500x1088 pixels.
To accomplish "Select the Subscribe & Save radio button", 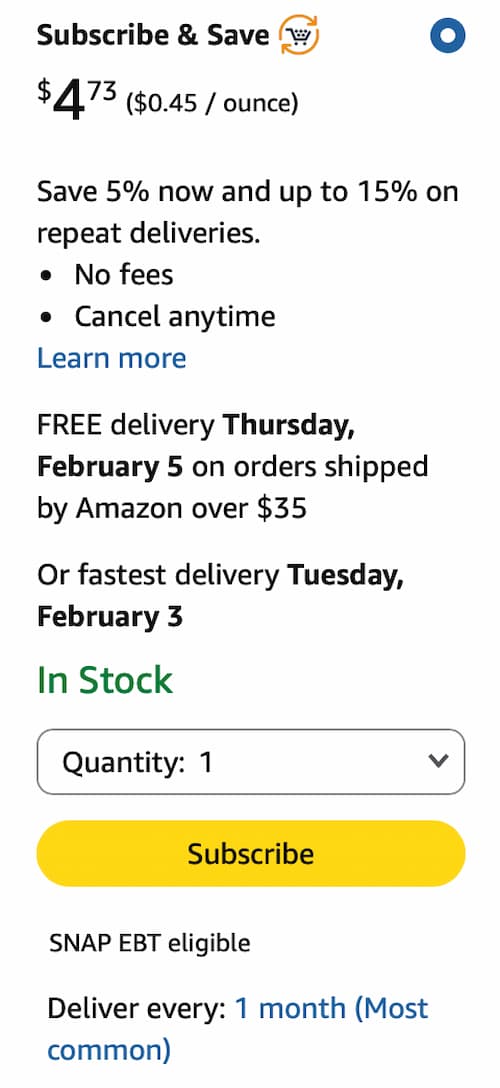I will pos(447,36).
